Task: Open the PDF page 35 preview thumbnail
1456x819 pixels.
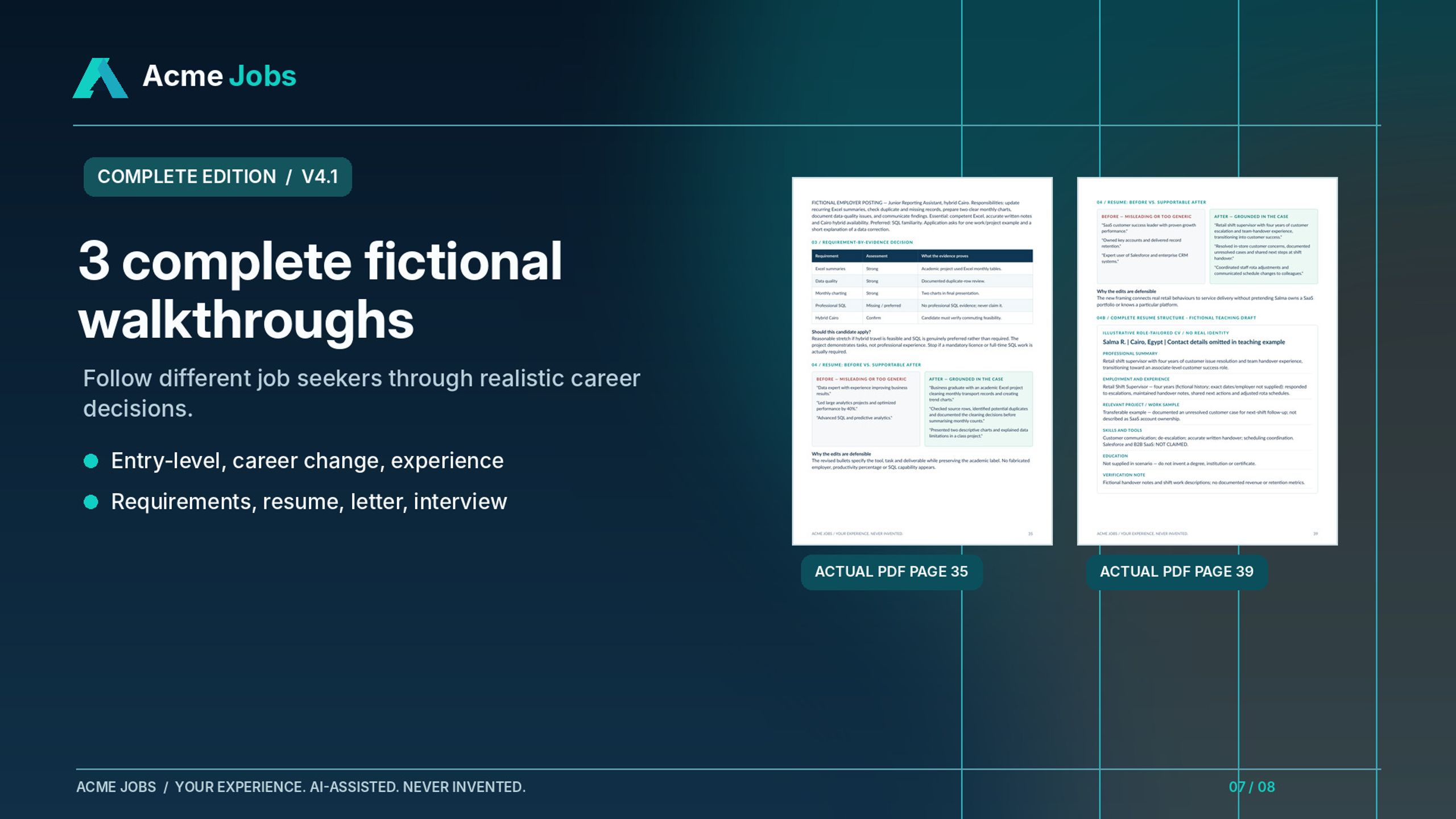Action: click(x=922, y=361)
